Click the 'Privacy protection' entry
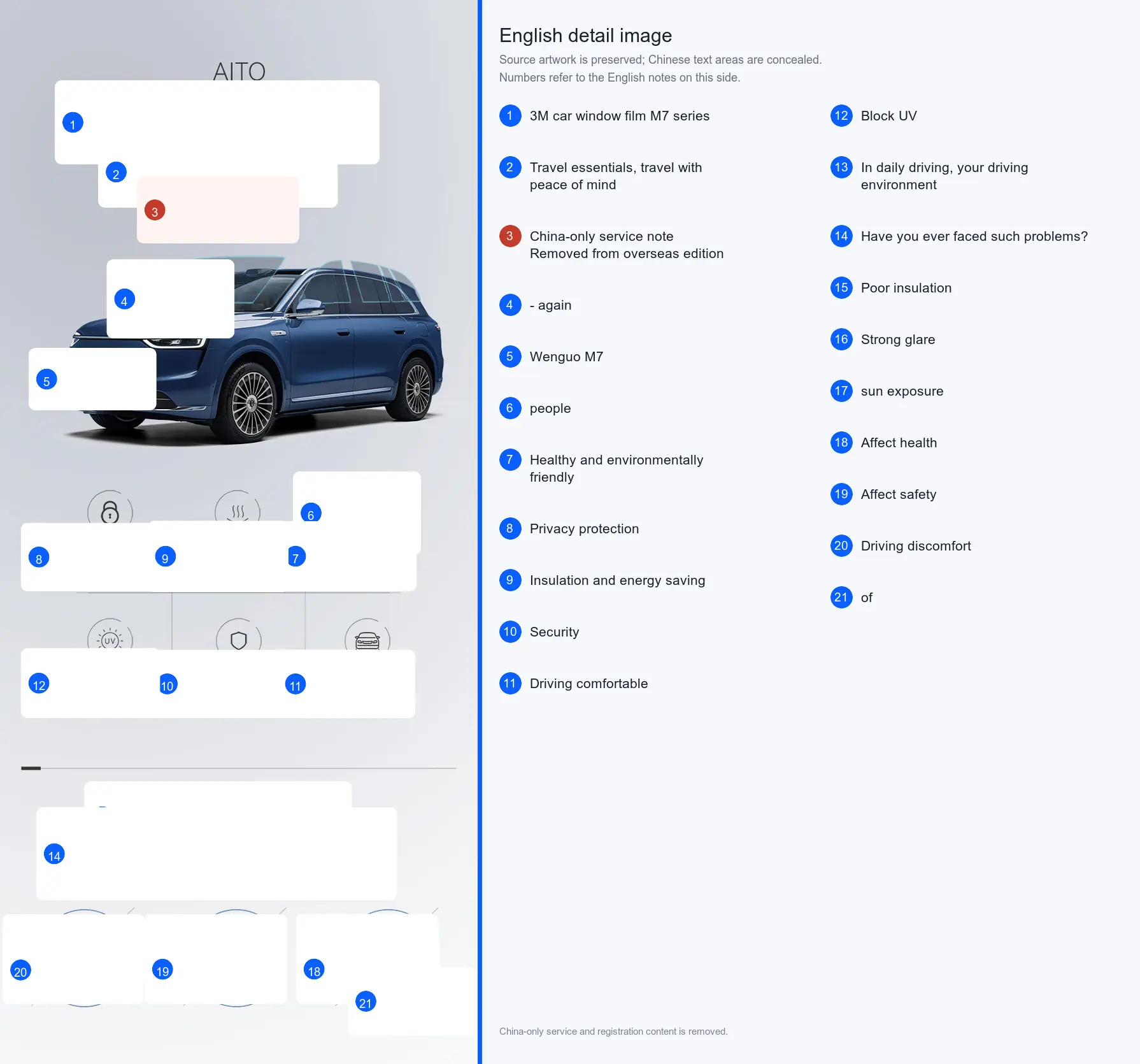This screenshot has width=1140, height=1064. [584, 529]
